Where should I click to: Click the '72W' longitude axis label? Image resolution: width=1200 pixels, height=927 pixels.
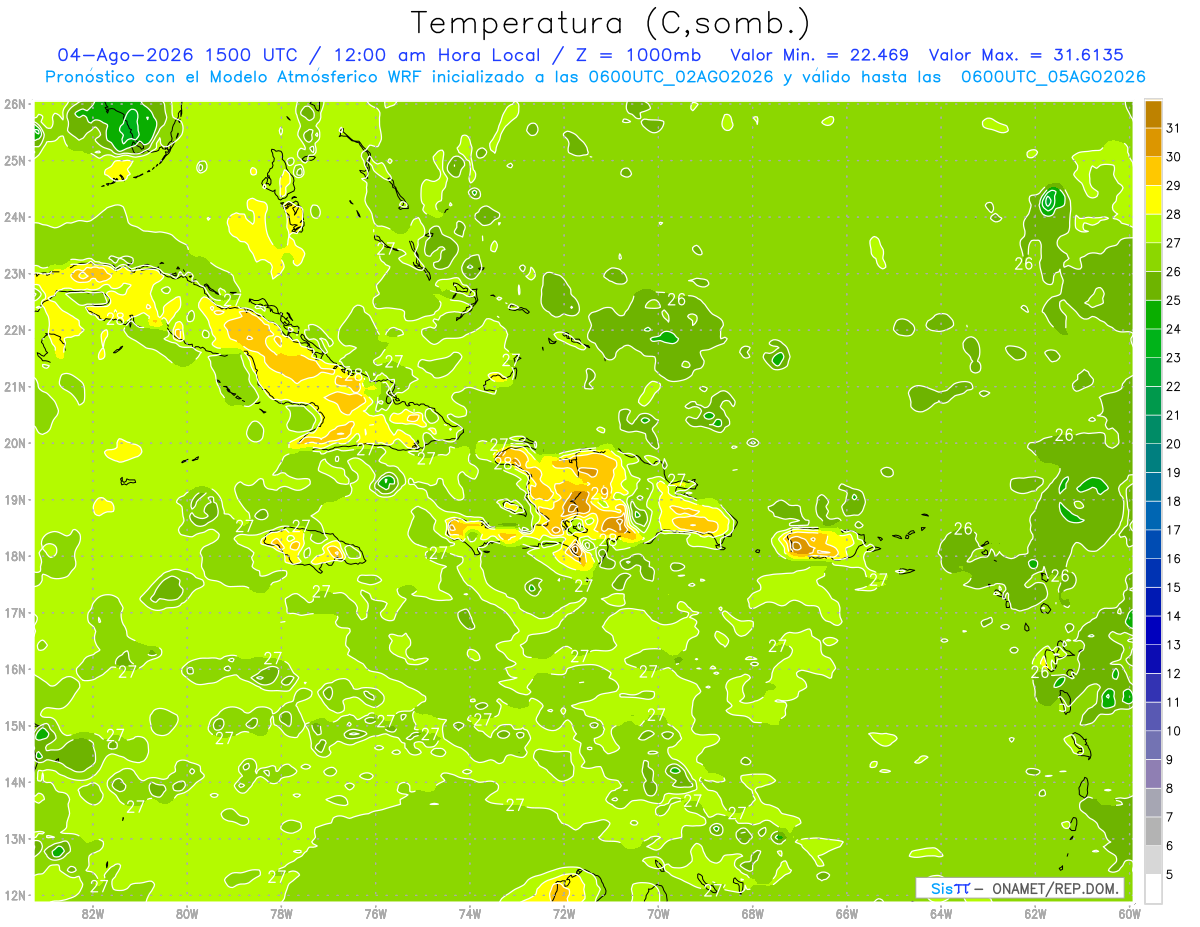click(x=564, y=913)
